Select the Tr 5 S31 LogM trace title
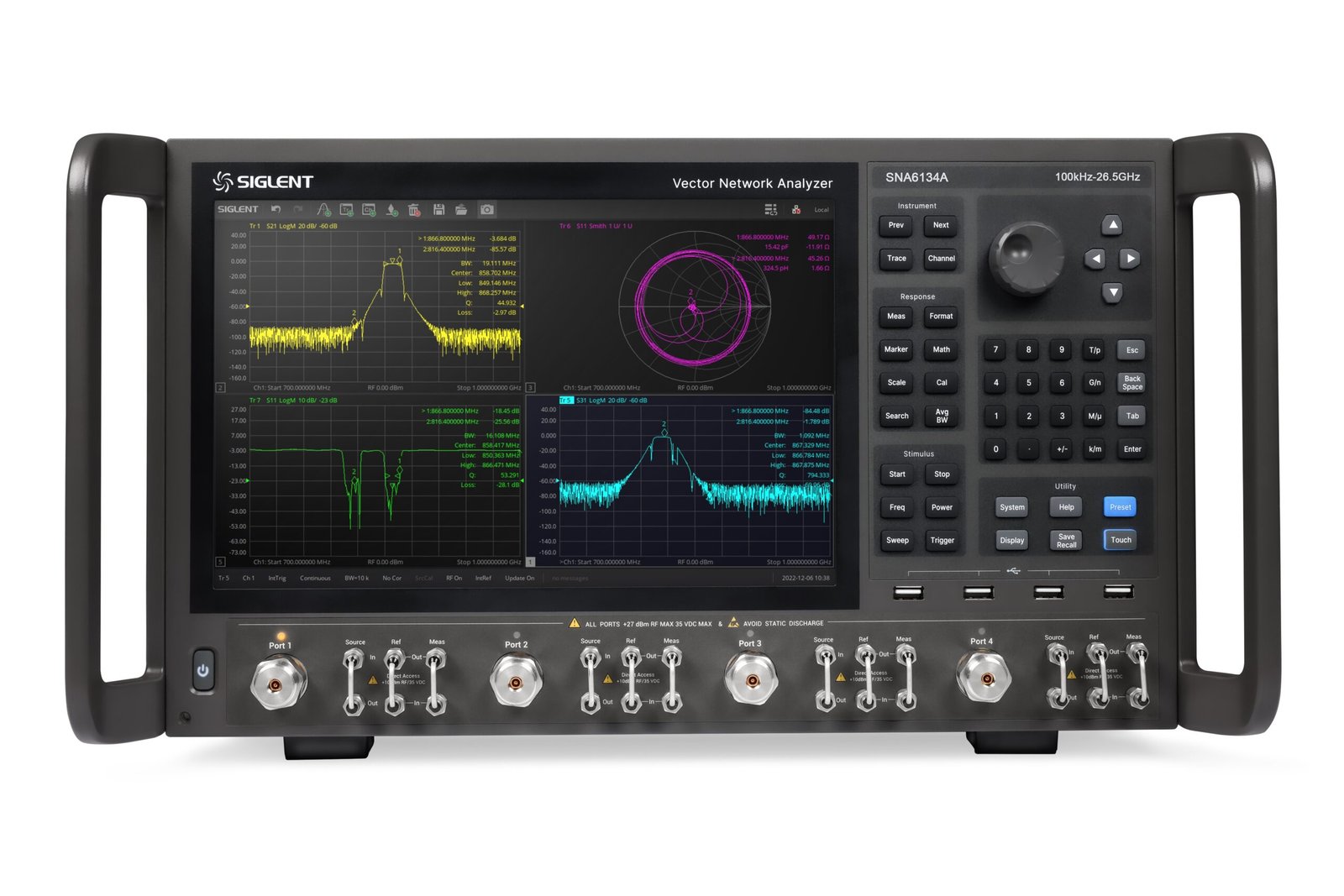Viewport: 1344px width, 896px height. click(x=603, y=401)
